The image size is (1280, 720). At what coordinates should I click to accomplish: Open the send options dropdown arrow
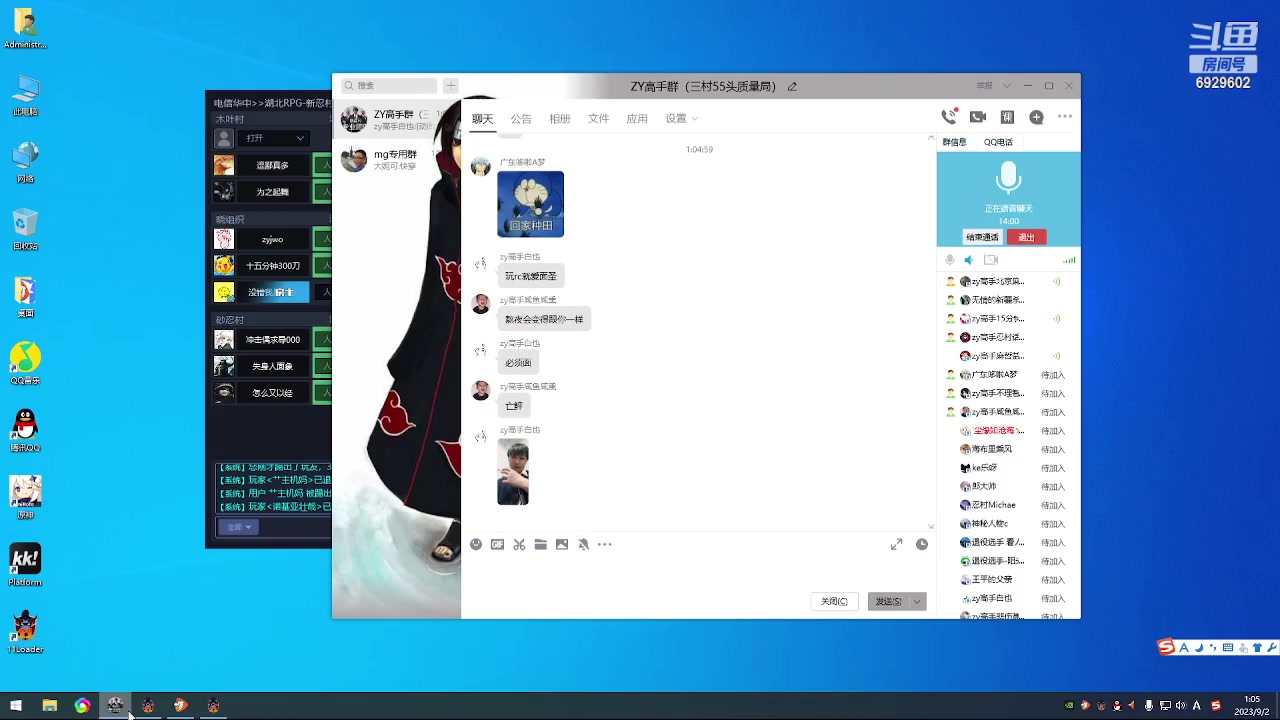(917, 601)
